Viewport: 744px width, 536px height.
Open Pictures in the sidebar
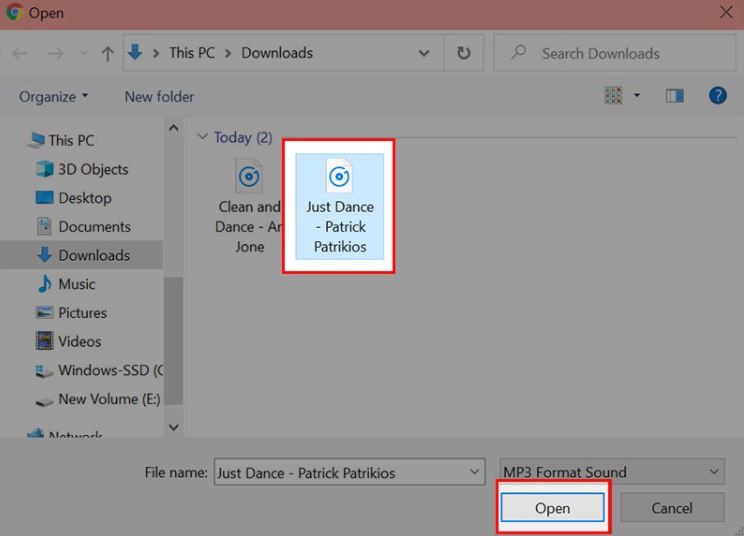71,313
